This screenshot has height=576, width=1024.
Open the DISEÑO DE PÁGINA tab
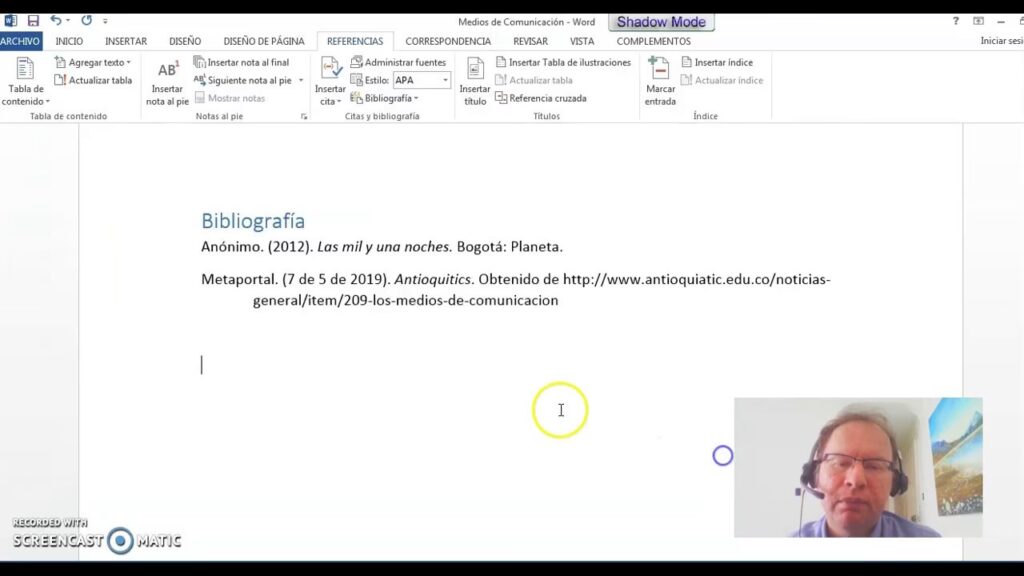(x=264, y=41)
